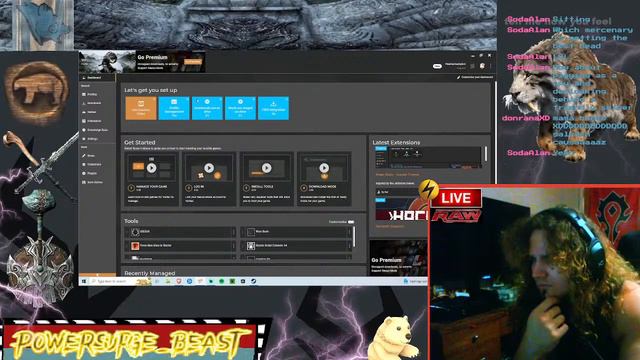Open the user profile avatar menu
The height and width of the screenshot is (360, 640).
(x=482, y=65)
